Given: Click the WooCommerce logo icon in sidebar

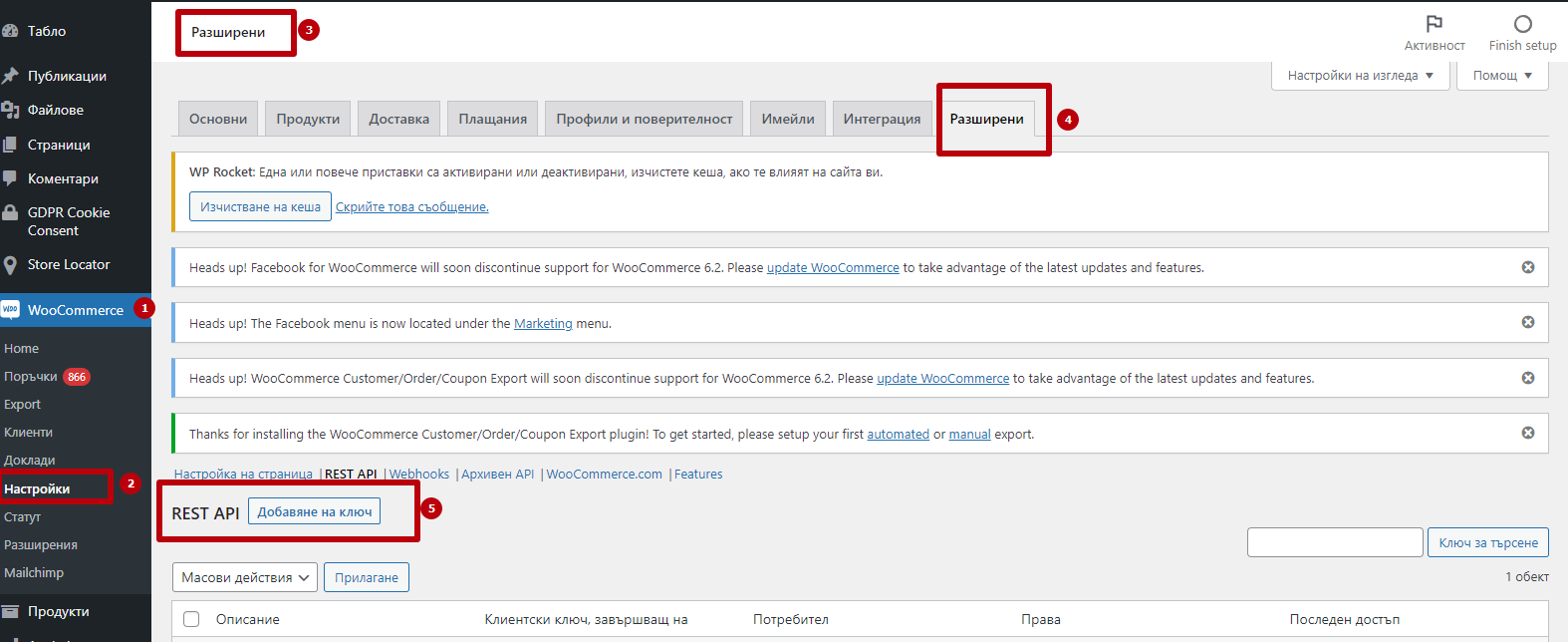Looking at the screenshot, I should pyautogui.click(x=10, y=310).
